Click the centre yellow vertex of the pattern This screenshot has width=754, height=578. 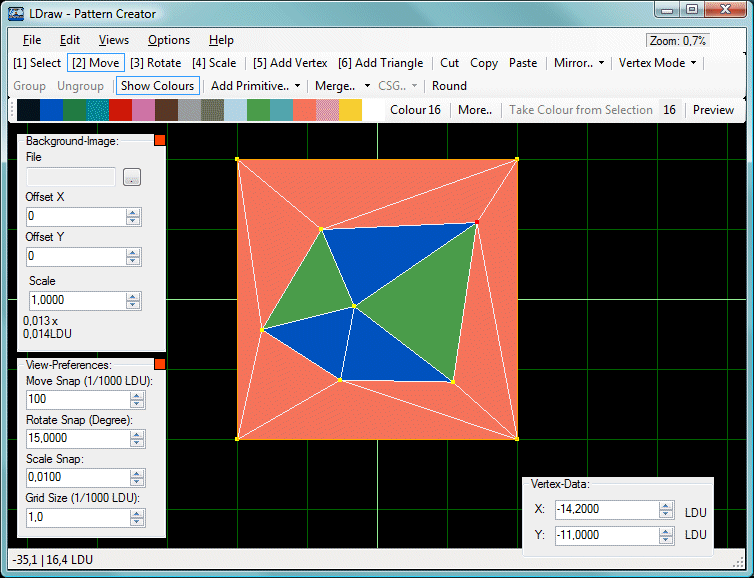pos(354,306)
